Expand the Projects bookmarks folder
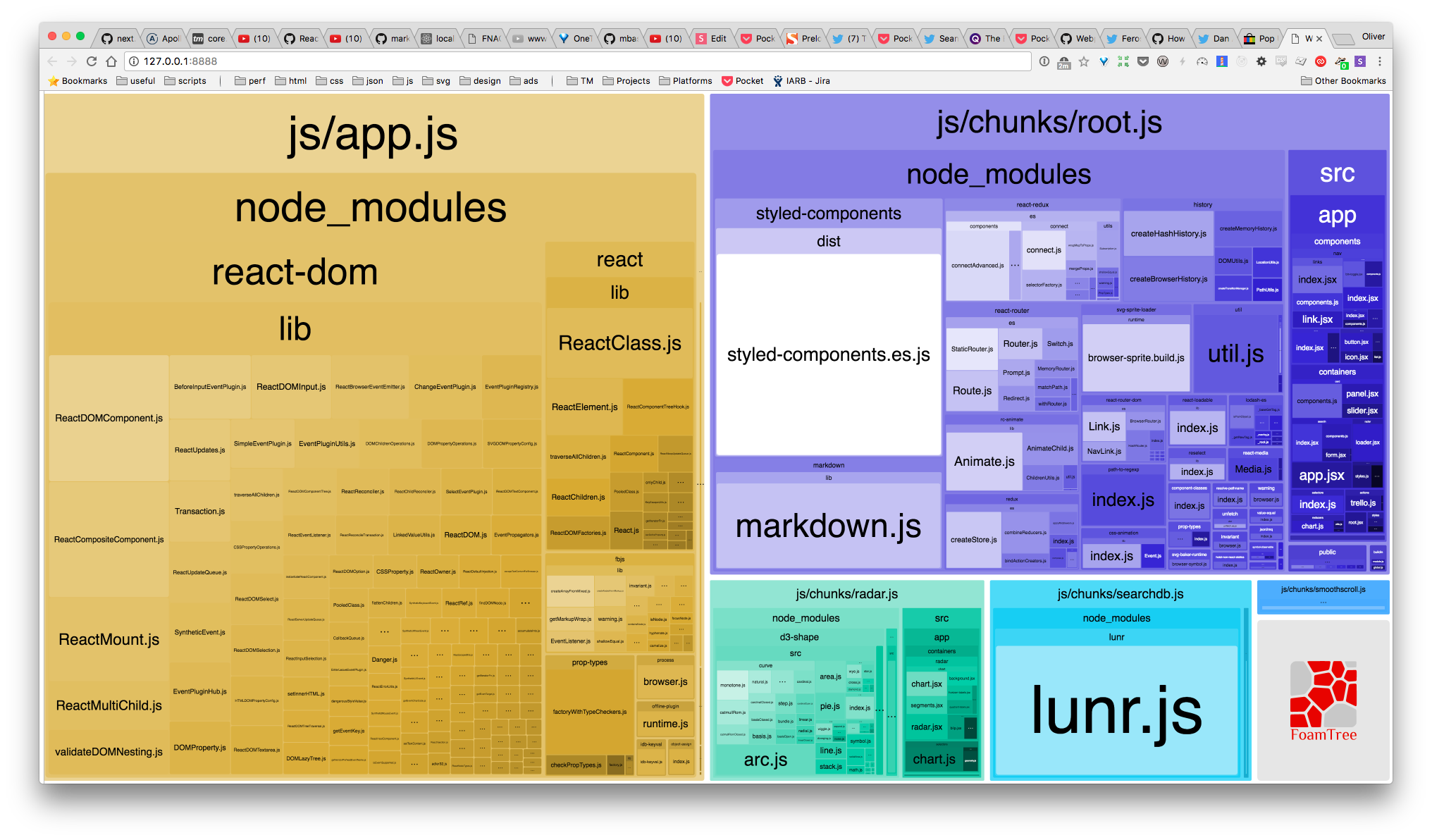The image size is (1432, 840). (626, 81)
